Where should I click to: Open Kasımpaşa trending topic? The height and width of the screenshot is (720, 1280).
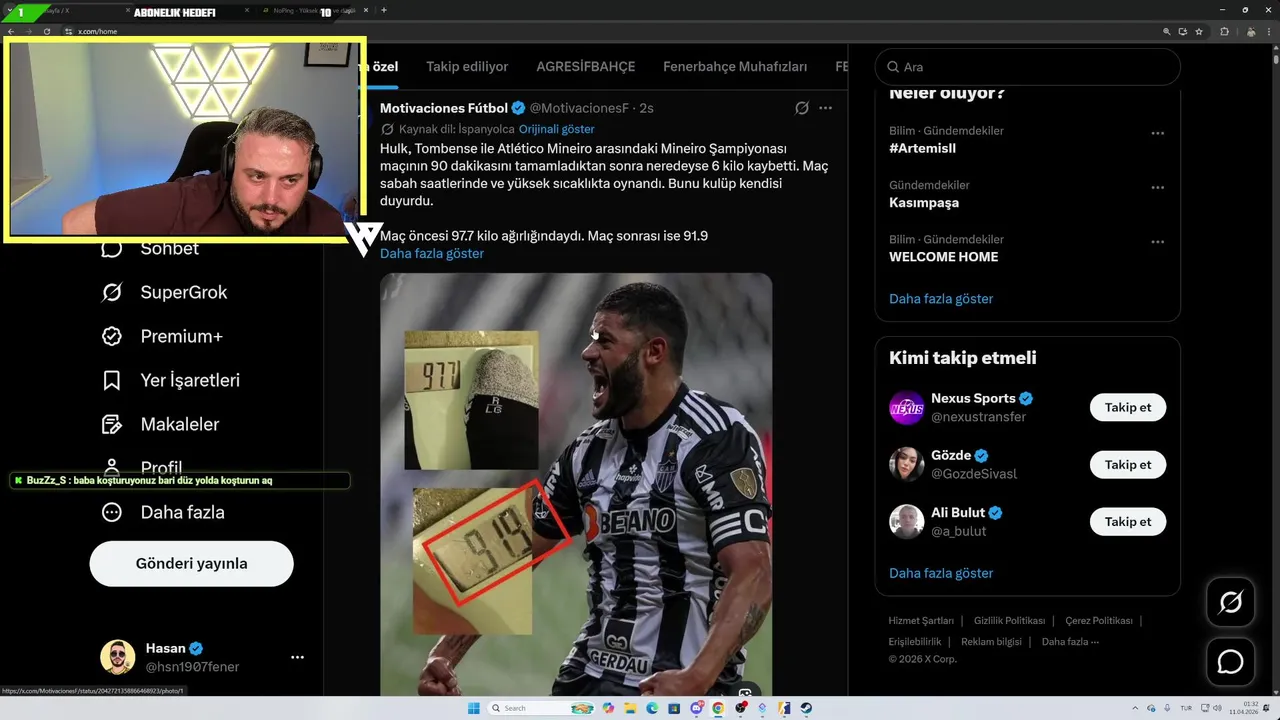tap(924, 202)
